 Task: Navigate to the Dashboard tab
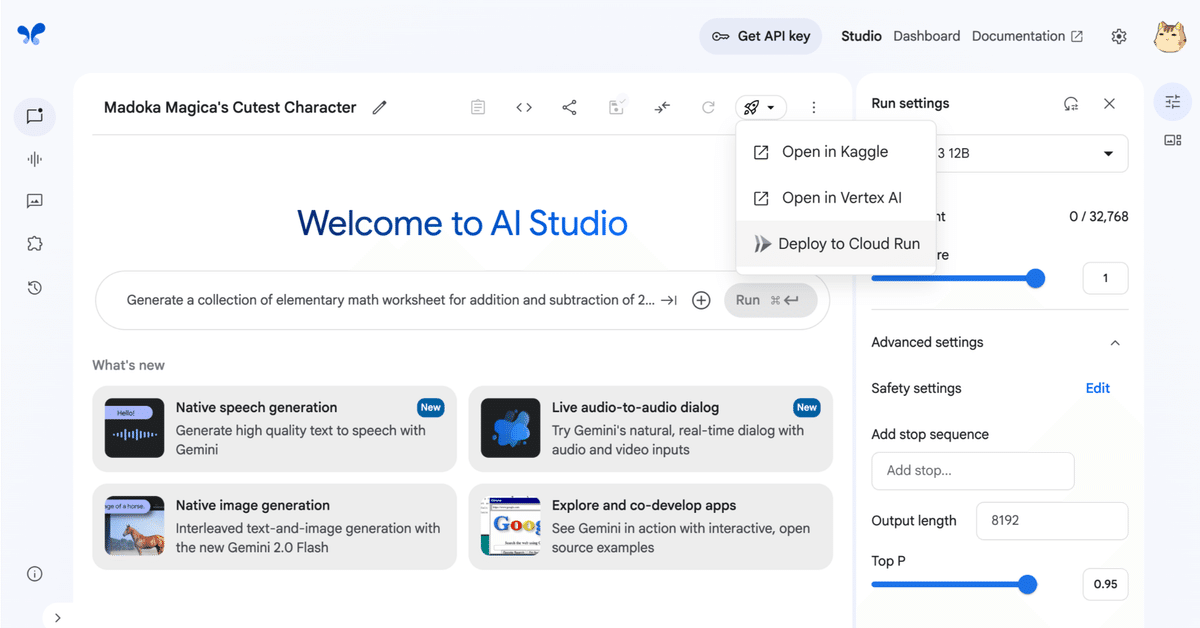926,36
